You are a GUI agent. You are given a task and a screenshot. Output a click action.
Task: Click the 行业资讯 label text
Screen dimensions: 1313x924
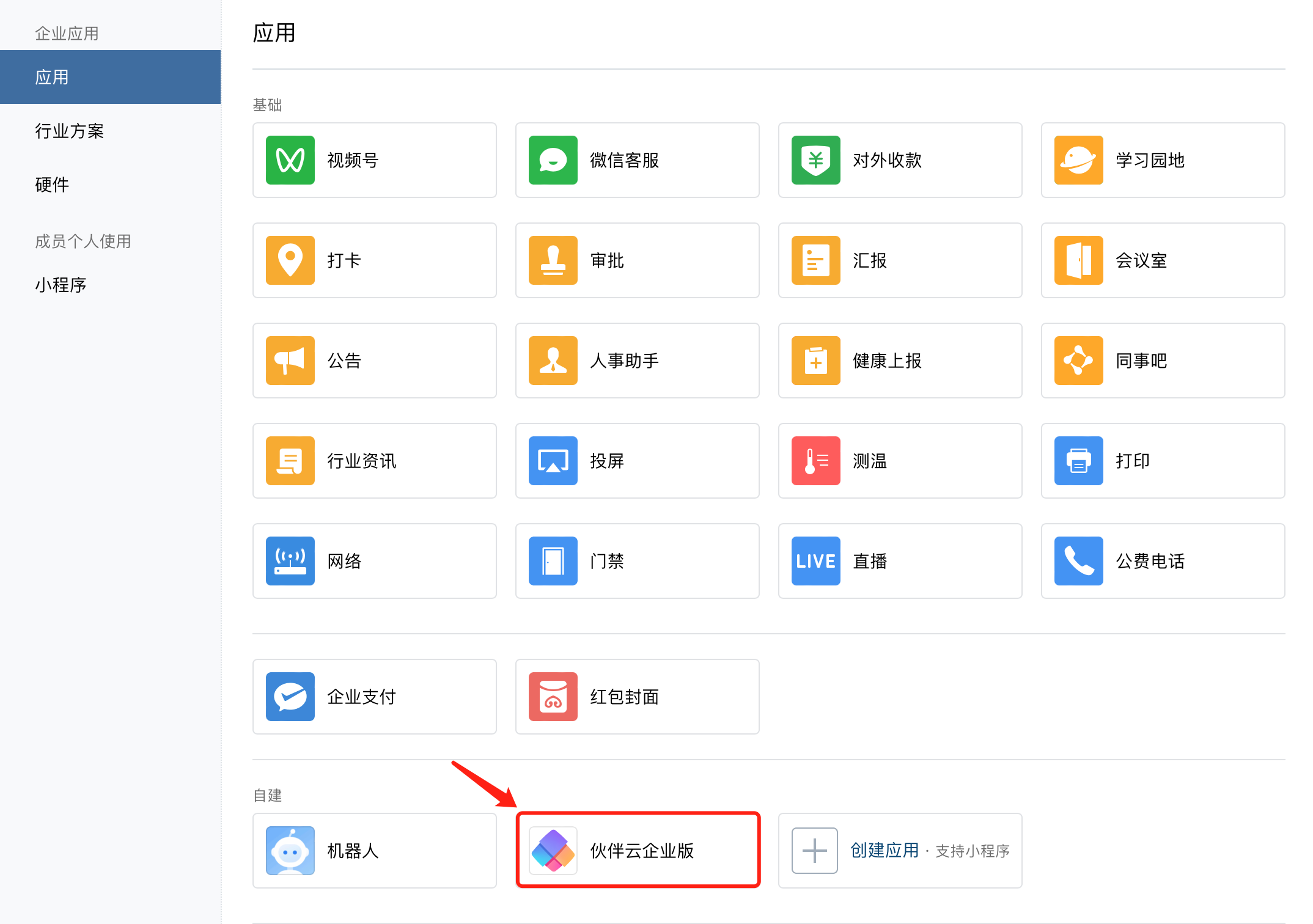[x=361, y=461]
